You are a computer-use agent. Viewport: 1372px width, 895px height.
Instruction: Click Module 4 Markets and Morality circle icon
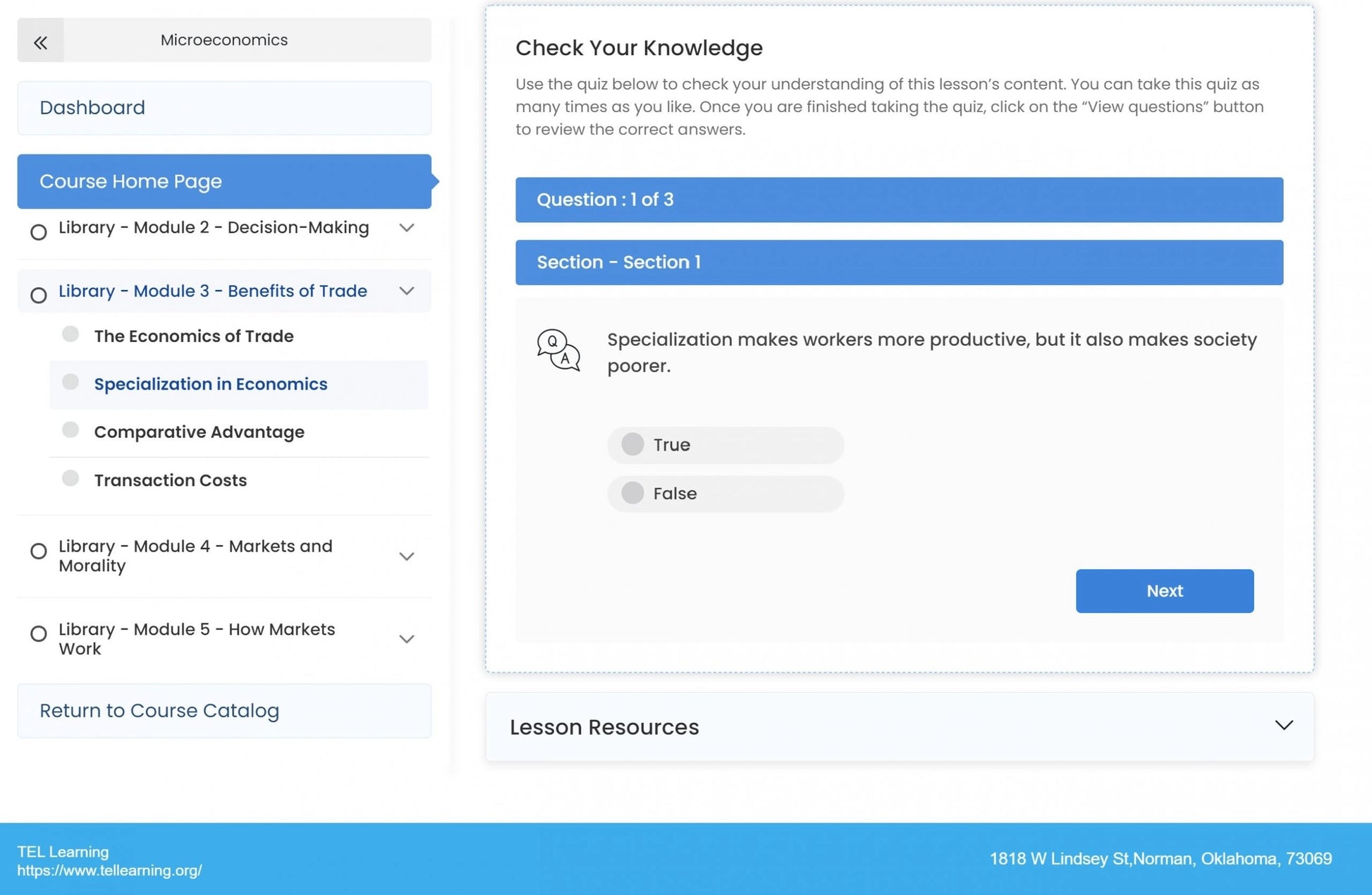click(39, 551)
